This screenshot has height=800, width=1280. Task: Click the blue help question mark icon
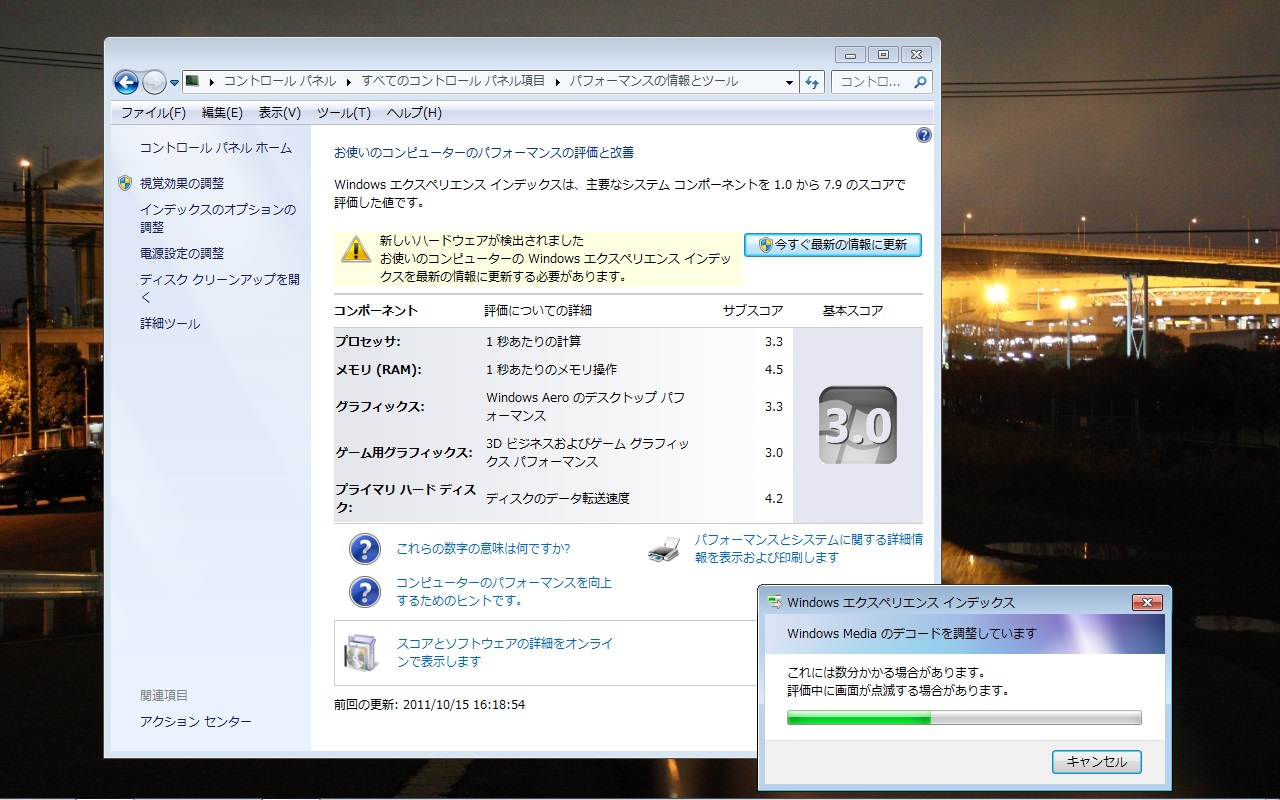(x=923, y=135)
